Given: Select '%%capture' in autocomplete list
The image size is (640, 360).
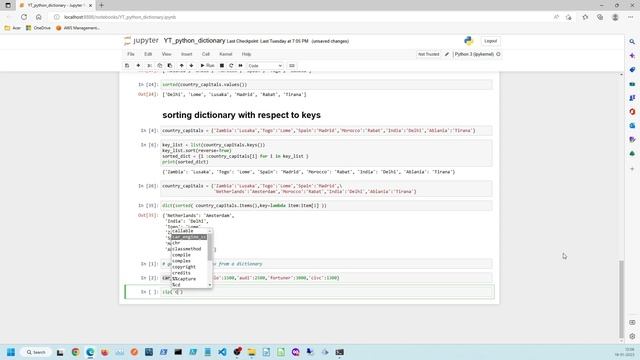Looking at the screenshot, I should tap(184, 279).
